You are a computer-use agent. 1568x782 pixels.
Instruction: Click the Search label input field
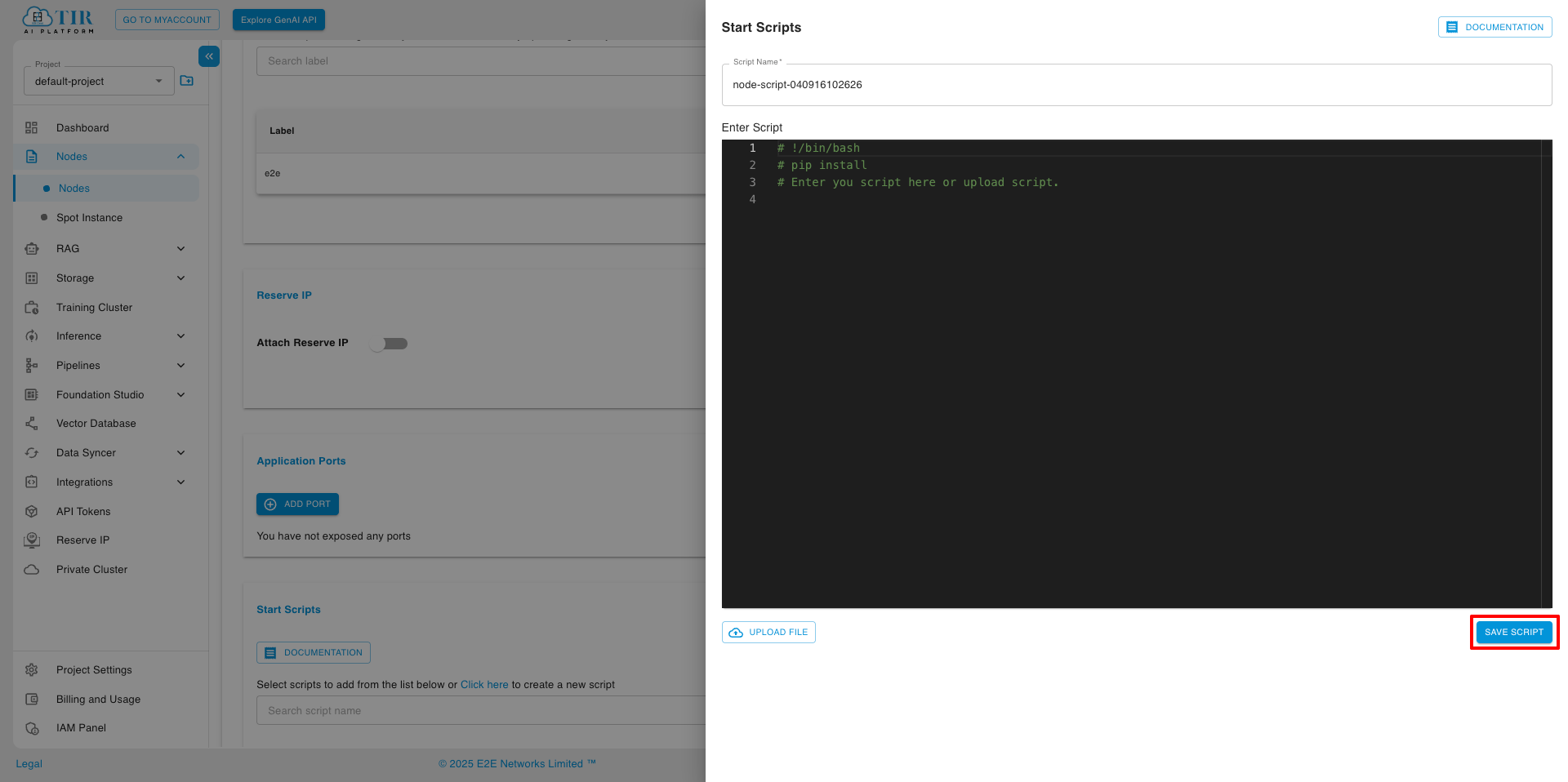pos(481,61)
